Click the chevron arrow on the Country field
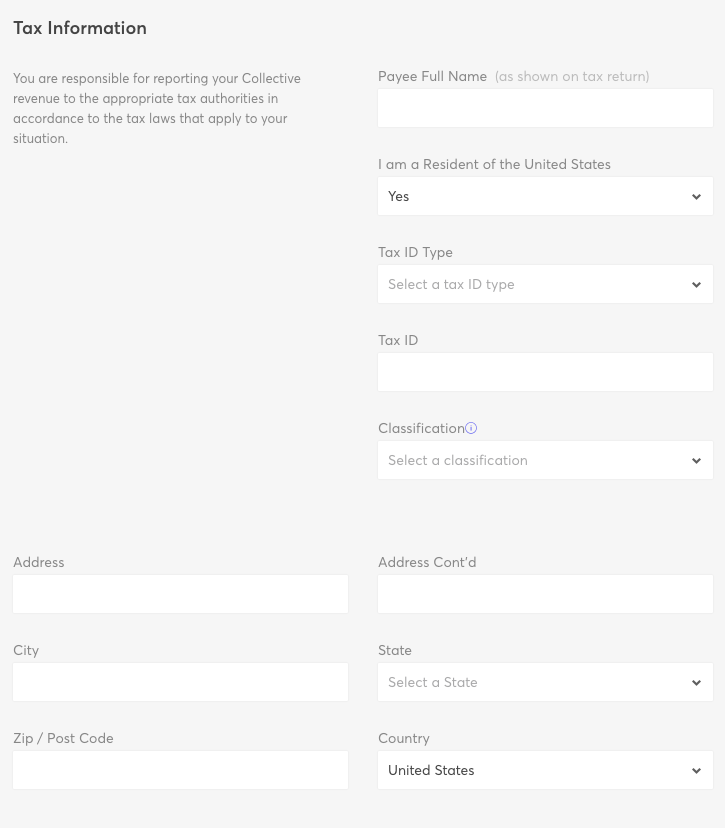The height and width of the screenshot is (828, 725). point(697,771)
